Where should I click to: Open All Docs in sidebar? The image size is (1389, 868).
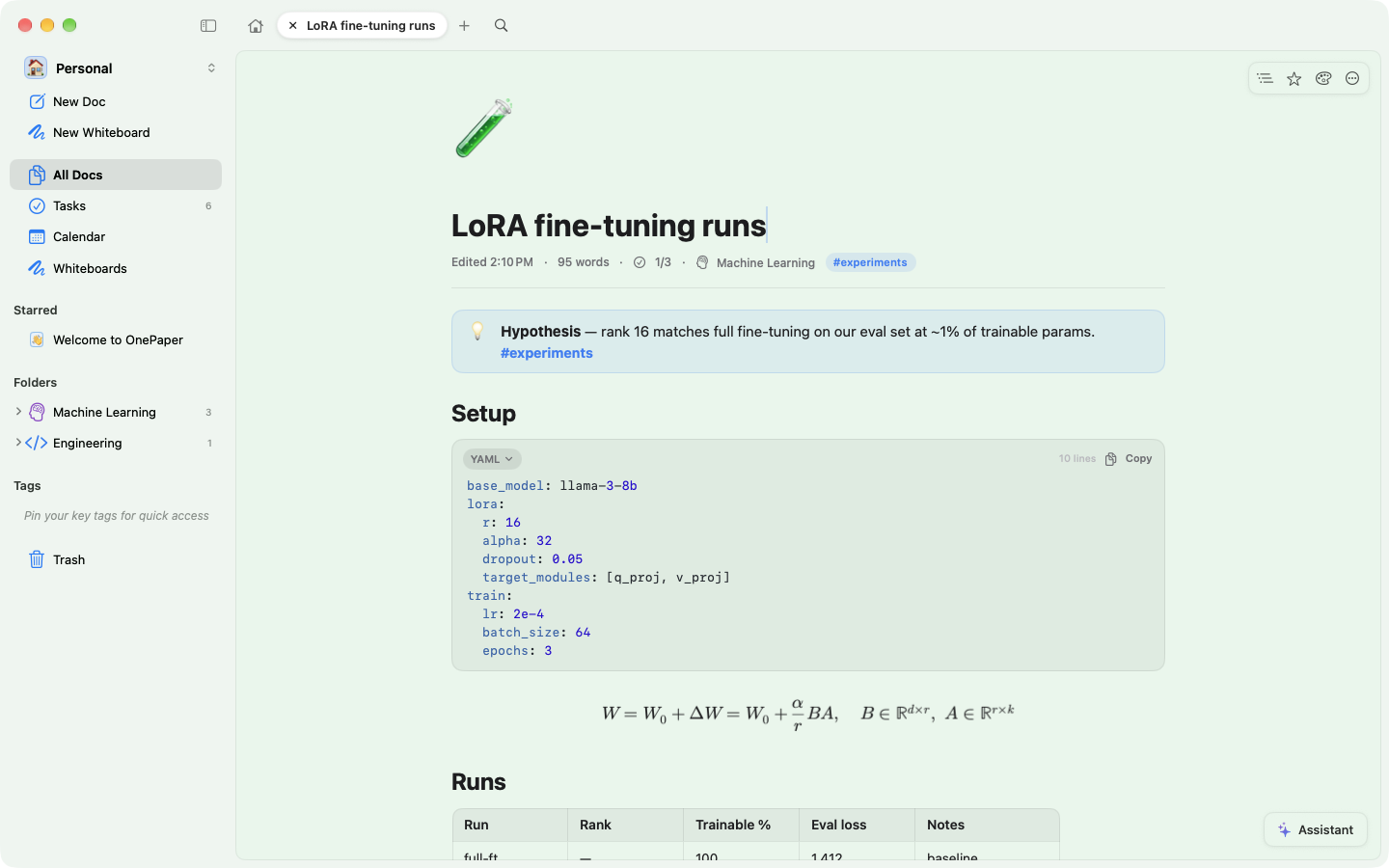click(116, 175)
